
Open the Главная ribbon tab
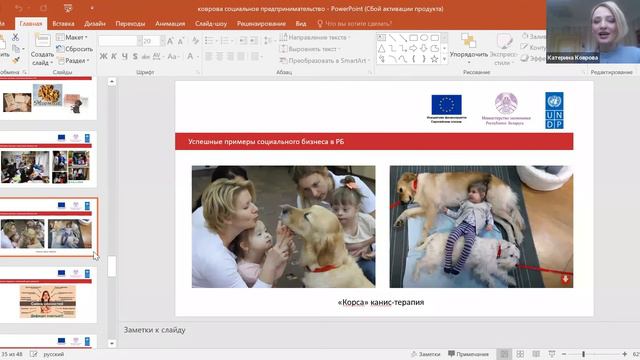[x=31, y=24]
